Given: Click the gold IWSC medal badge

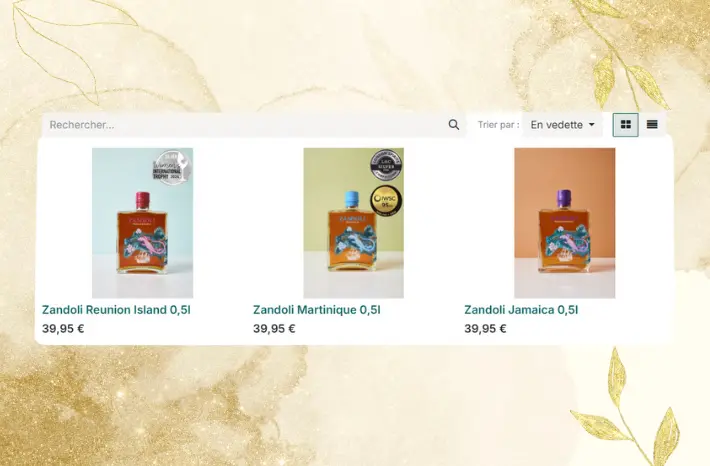Looking at the screenshot, I should click(x=386, y=200).
